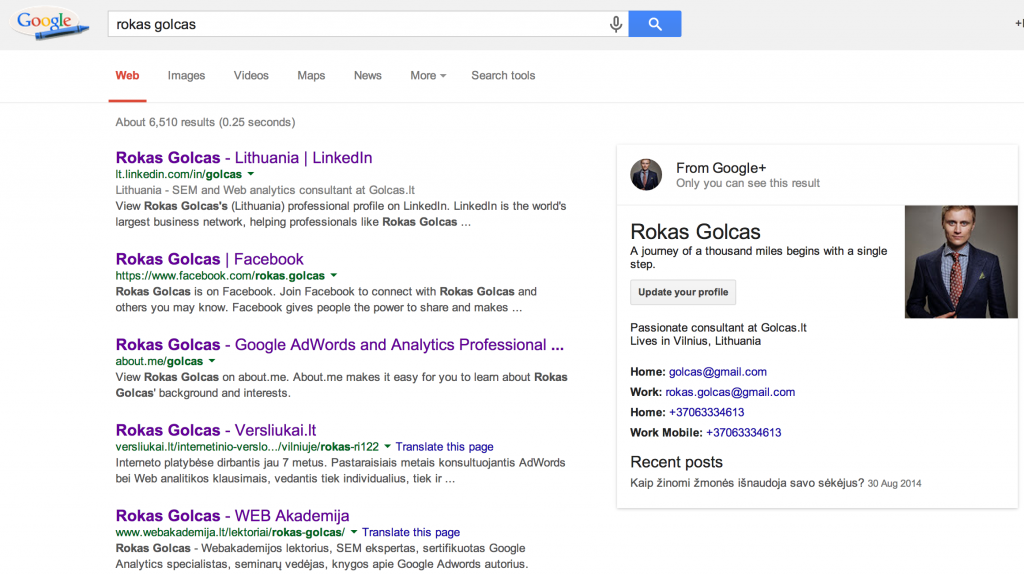Expand arrow next to LinkedIn URL
The width and height of the screenshot is (1024, 575).
[251, 174]
